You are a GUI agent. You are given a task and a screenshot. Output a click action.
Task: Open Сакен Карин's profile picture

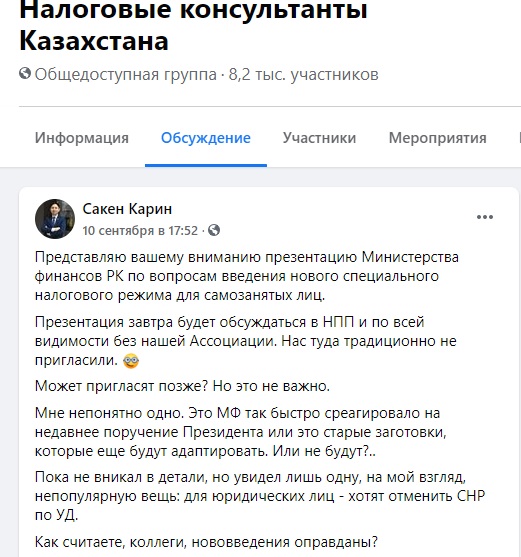(55, 219)
